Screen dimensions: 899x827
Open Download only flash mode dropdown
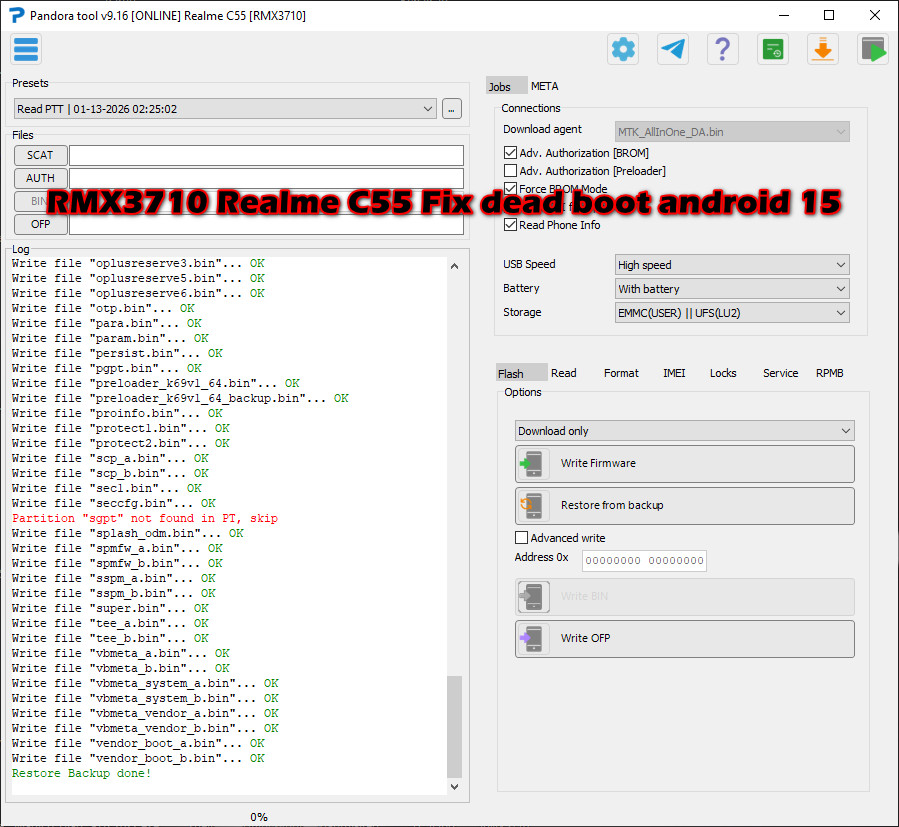[685, 431]
